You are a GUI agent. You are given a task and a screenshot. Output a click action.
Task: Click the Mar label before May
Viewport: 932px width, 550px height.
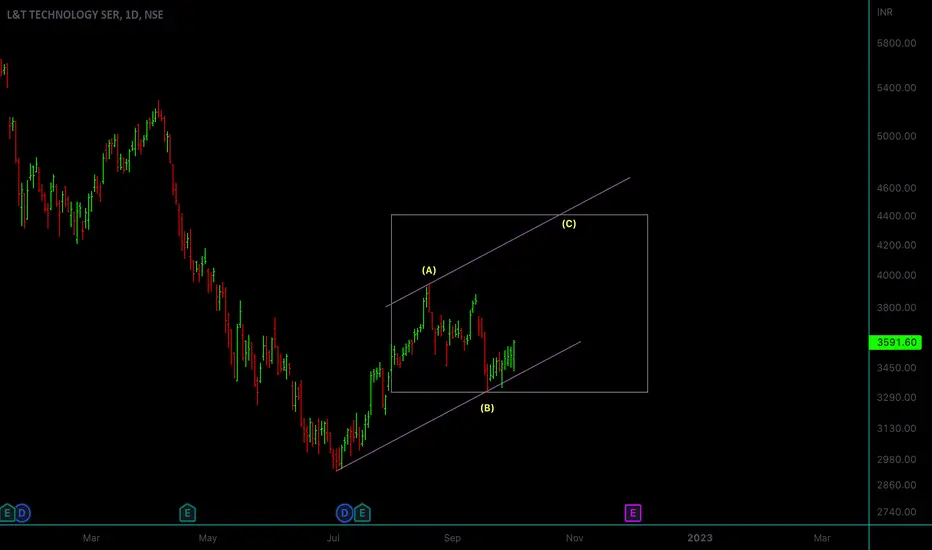[x=91, y=538]
